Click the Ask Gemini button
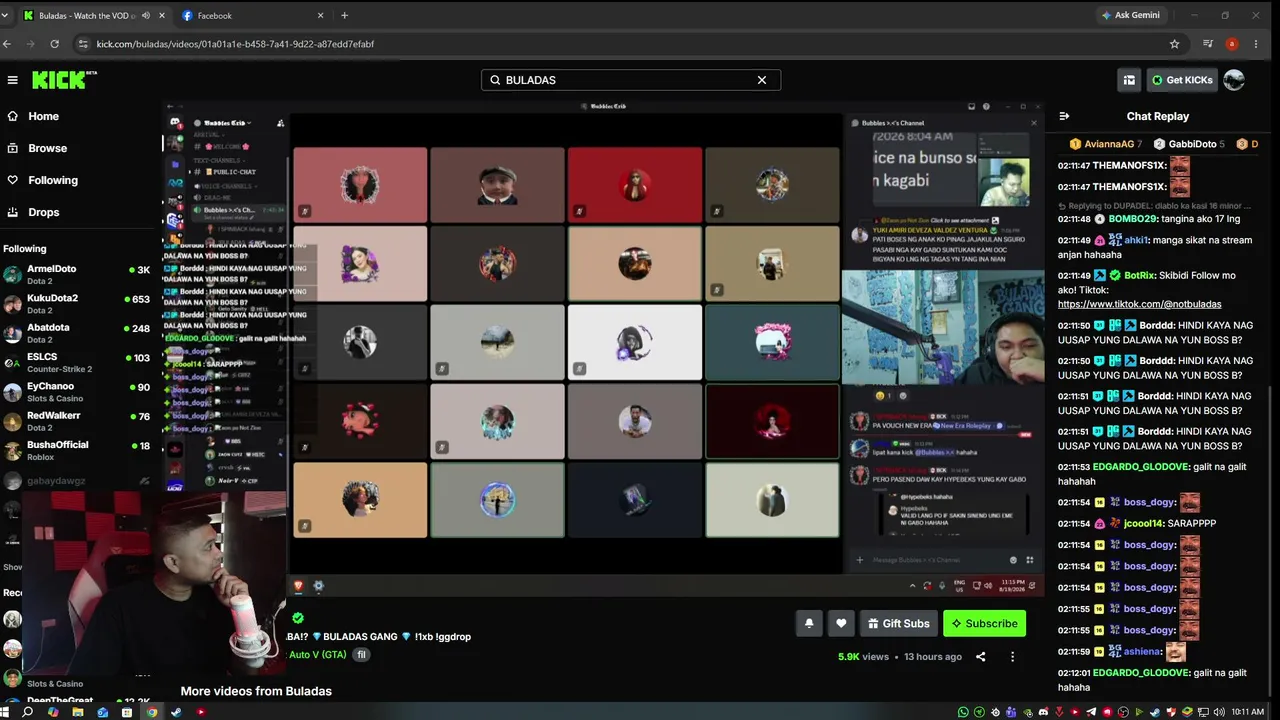Image resolution: width=1280 pixels, height=720 pixels. tap(1130, 15)
